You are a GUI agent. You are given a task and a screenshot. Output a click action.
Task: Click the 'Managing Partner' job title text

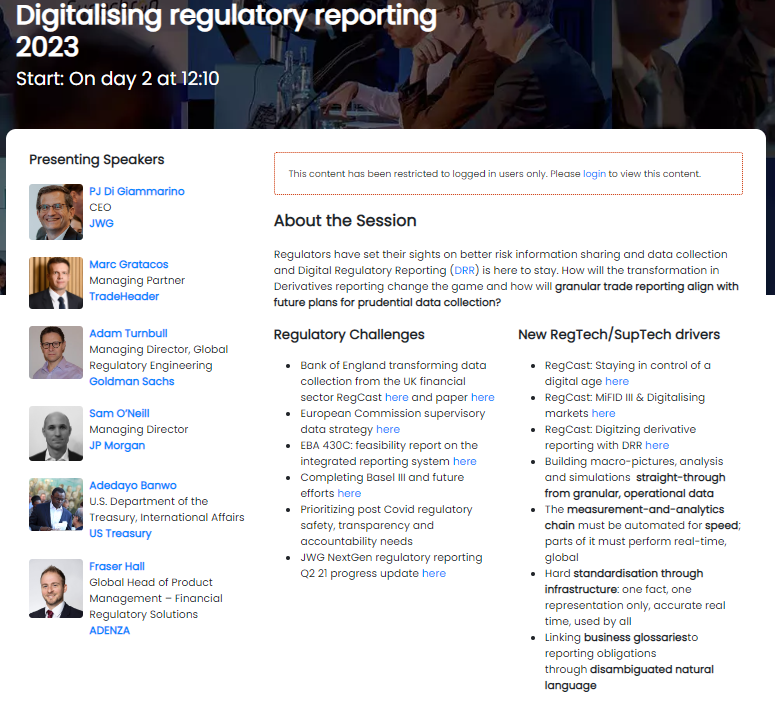point(137,280)
